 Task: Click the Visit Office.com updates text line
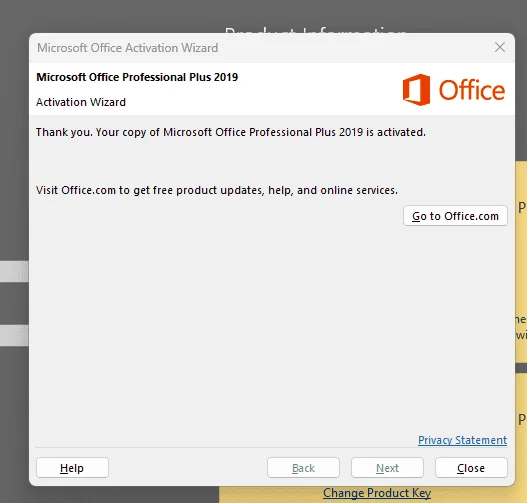(217, 190)
